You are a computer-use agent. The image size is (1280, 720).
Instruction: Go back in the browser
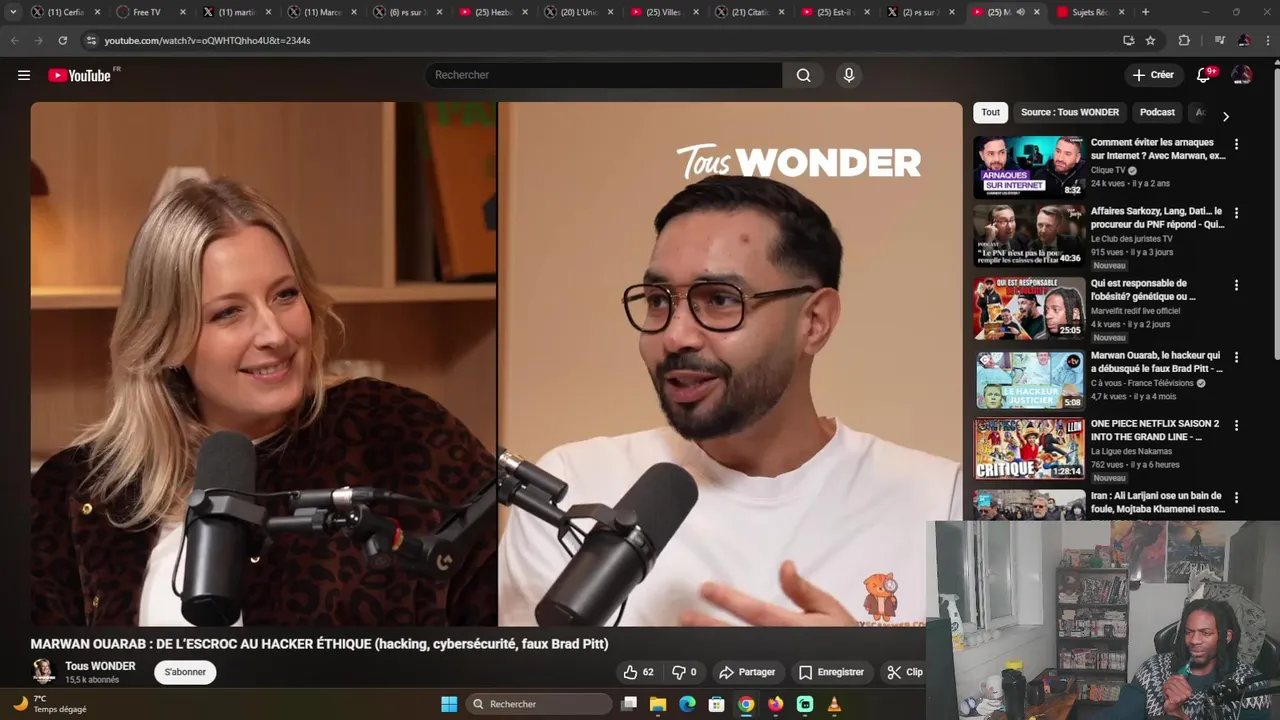point(14,40)
